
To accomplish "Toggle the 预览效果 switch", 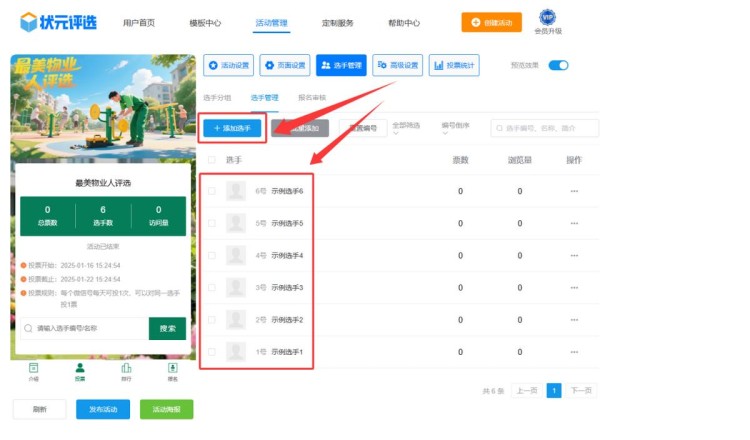I will click(558, 65).
